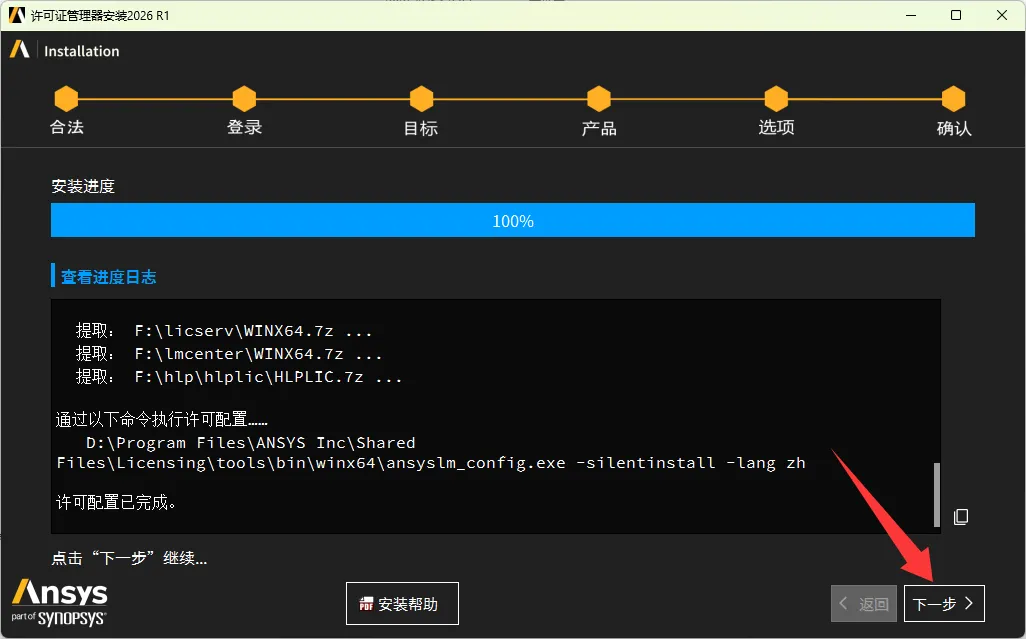Click the 目标 step hexagon
This screenshot has width=1026, height=639.
pos(421,99)
